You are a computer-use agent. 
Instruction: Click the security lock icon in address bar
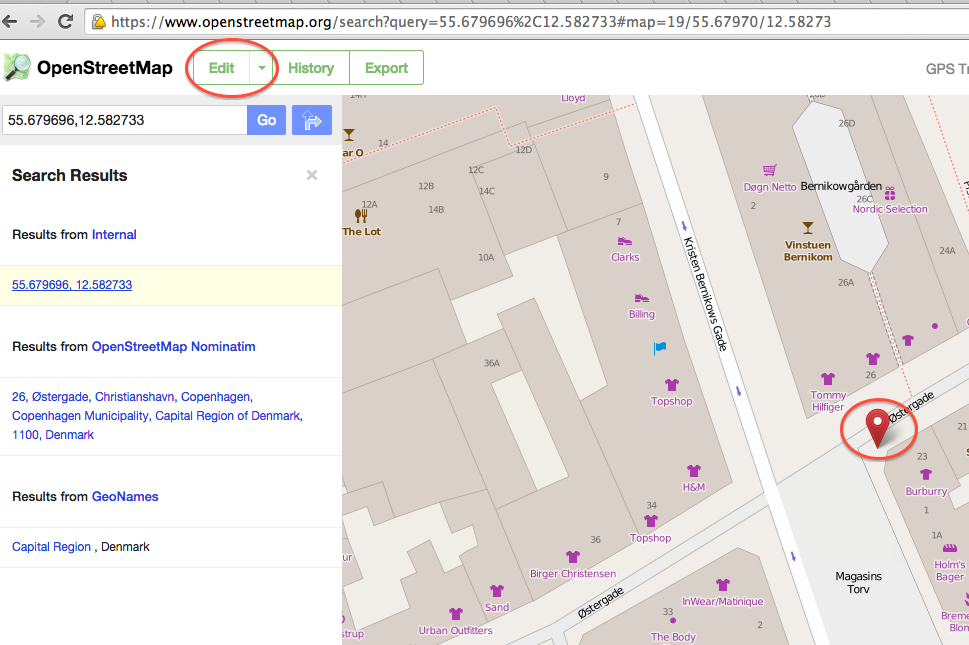coord(98,22)
